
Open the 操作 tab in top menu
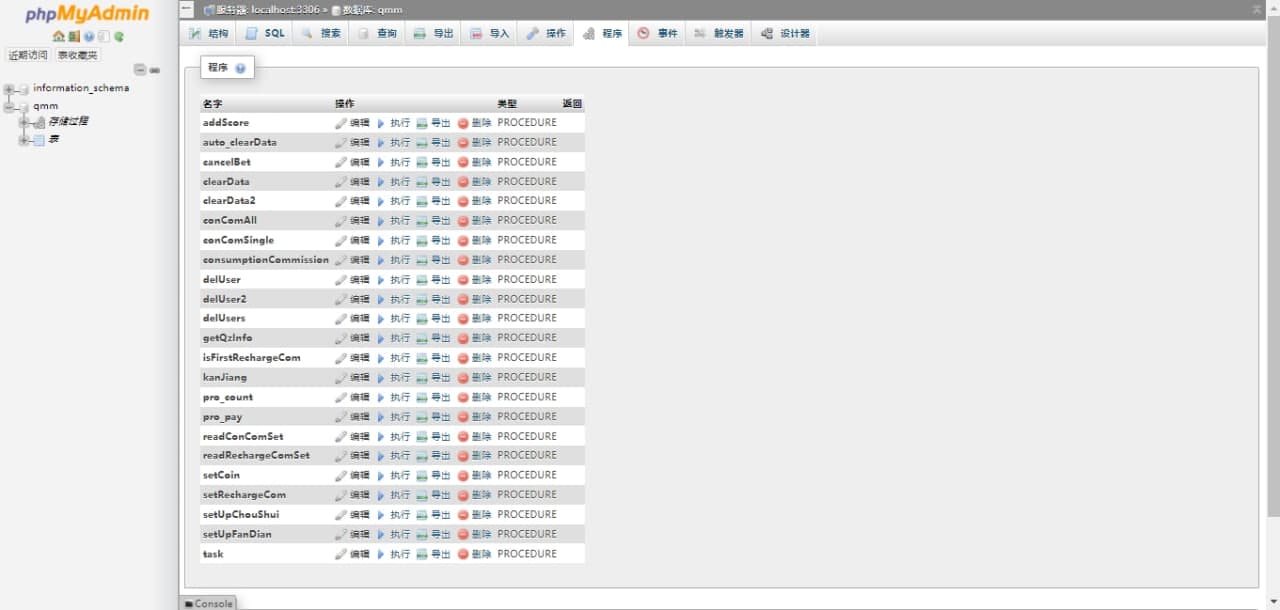coord(546,33)
